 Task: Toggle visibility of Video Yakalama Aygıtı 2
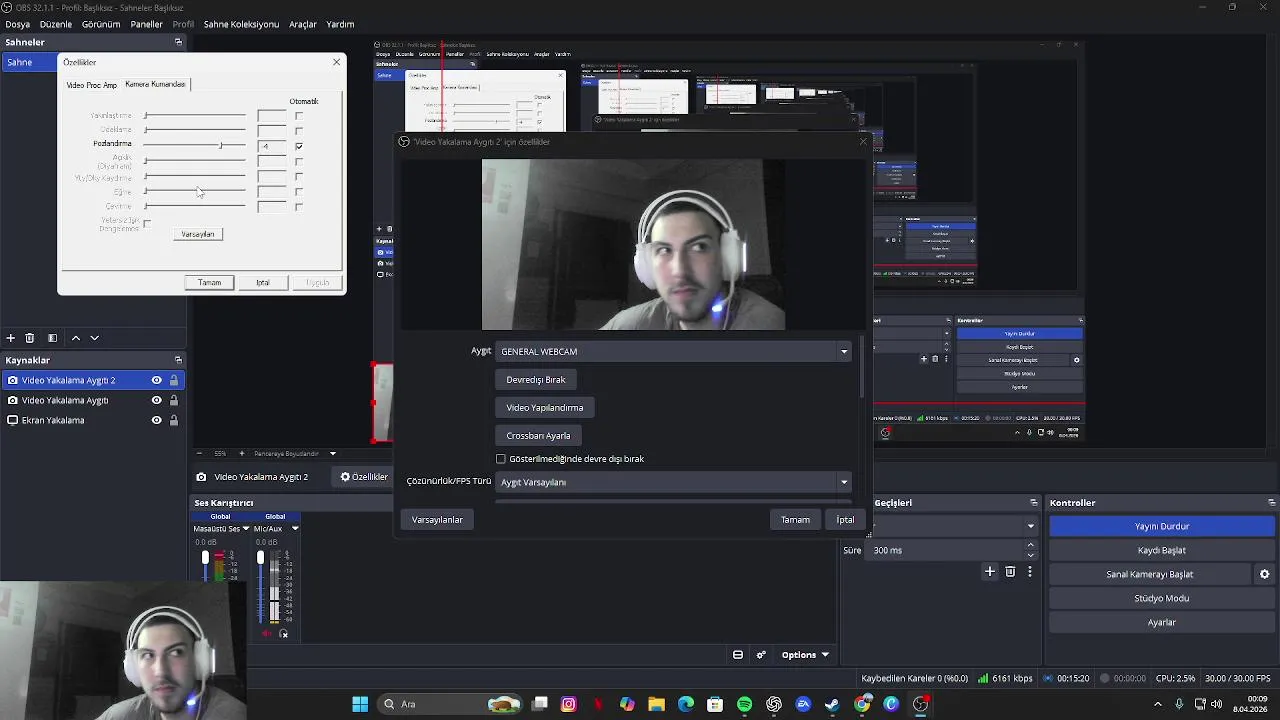[x=156, y=380]
